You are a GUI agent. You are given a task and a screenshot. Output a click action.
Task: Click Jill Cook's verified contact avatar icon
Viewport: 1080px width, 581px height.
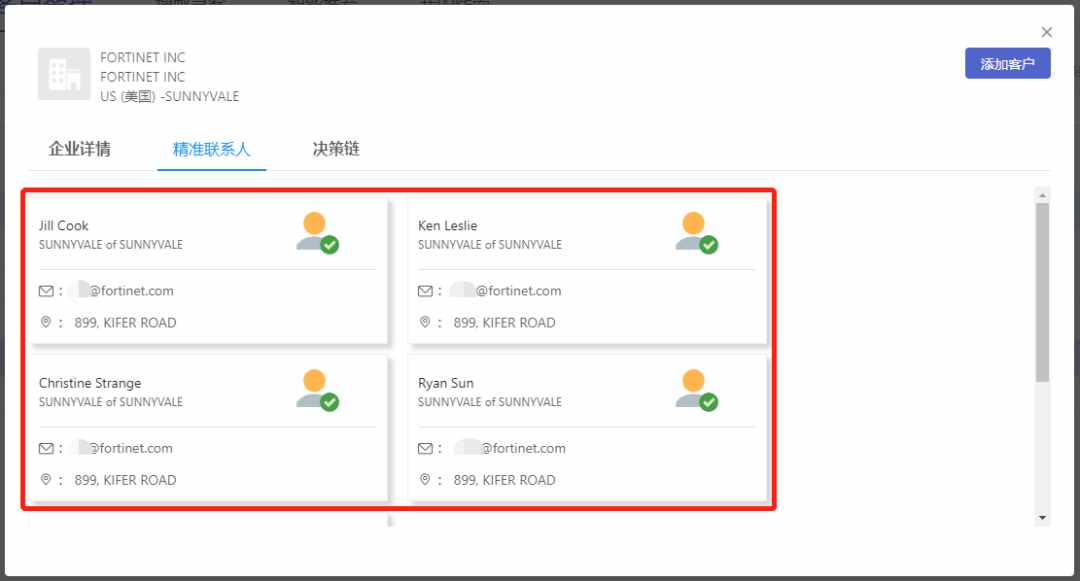tap(318, 233)
